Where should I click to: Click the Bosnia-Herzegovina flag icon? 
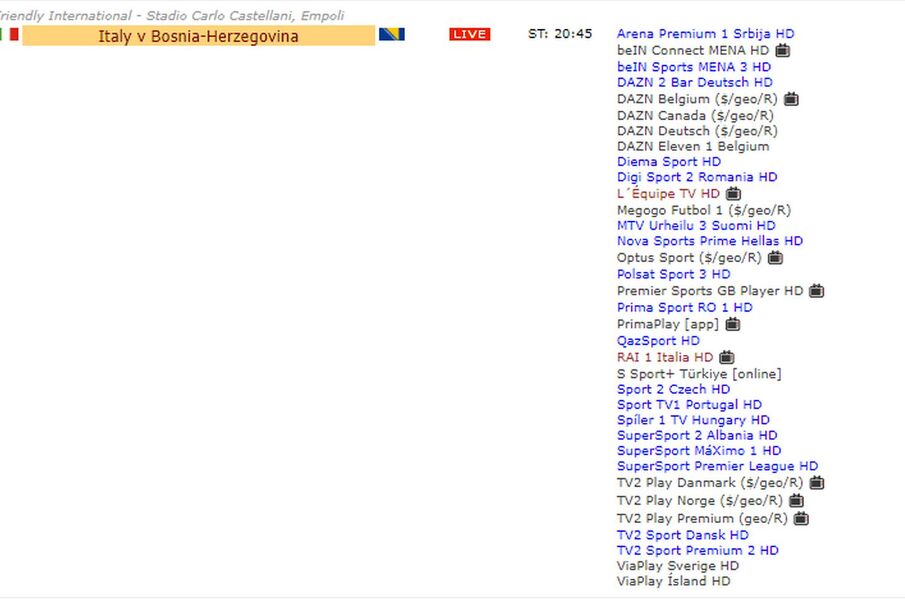coord(392,34)
